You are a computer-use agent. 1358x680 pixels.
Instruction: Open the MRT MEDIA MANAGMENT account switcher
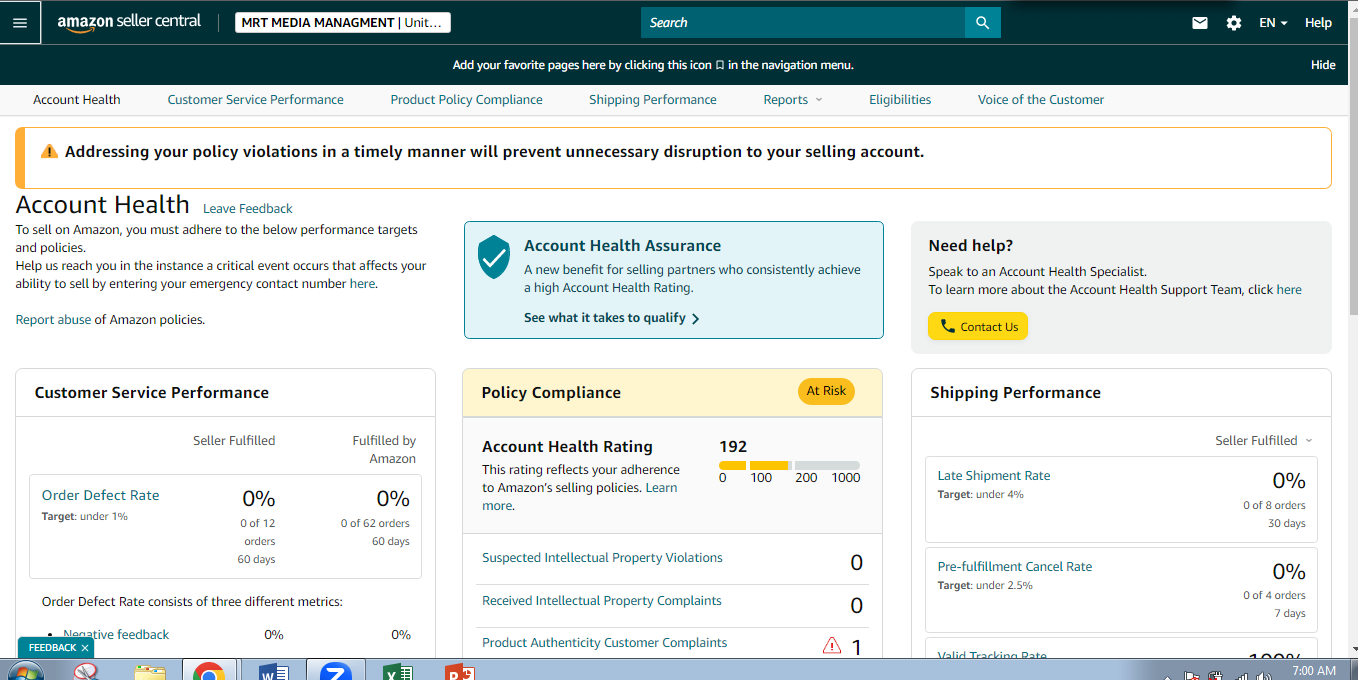point(342,22)
